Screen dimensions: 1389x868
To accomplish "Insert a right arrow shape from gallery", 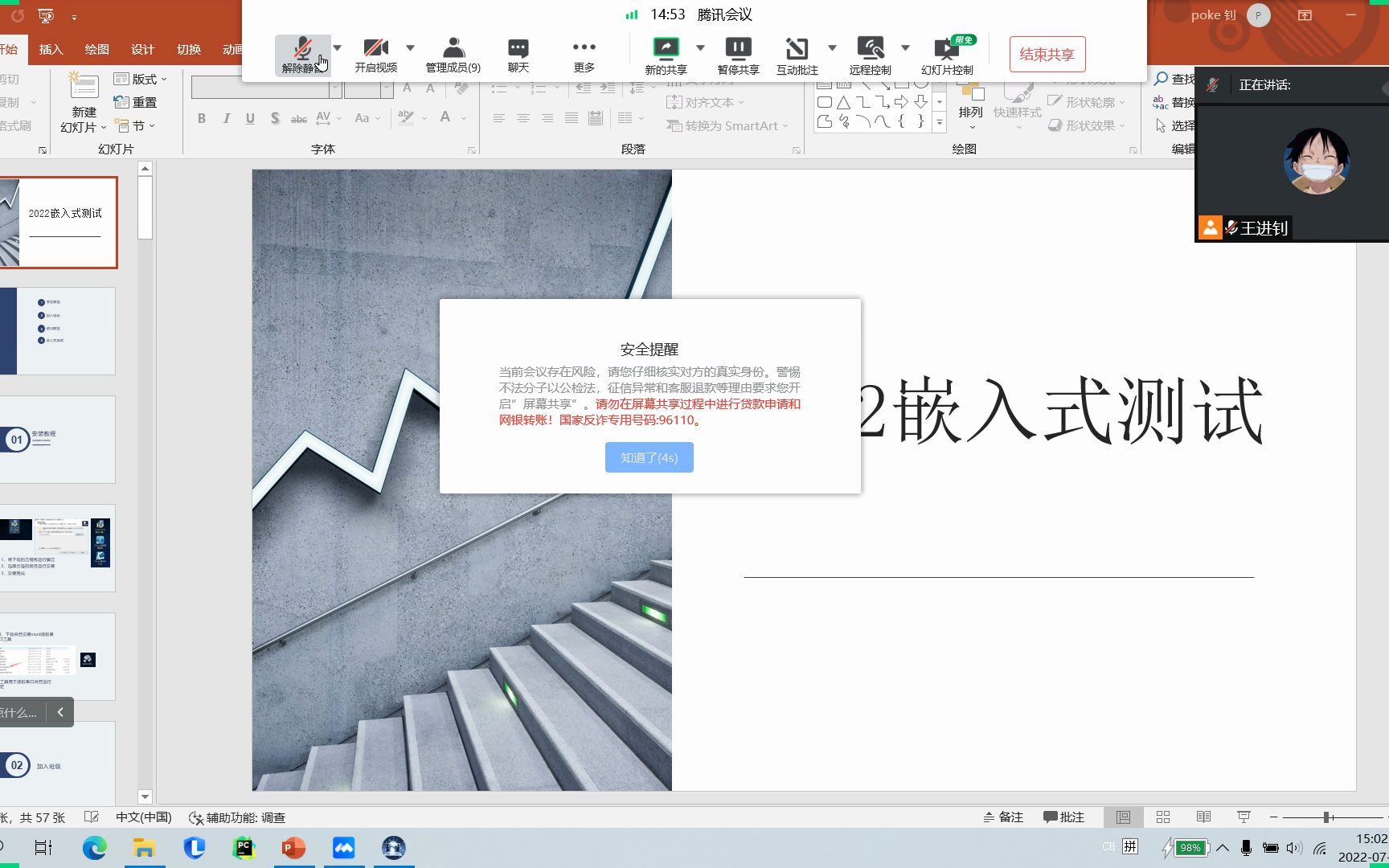I will coord(901,102).
